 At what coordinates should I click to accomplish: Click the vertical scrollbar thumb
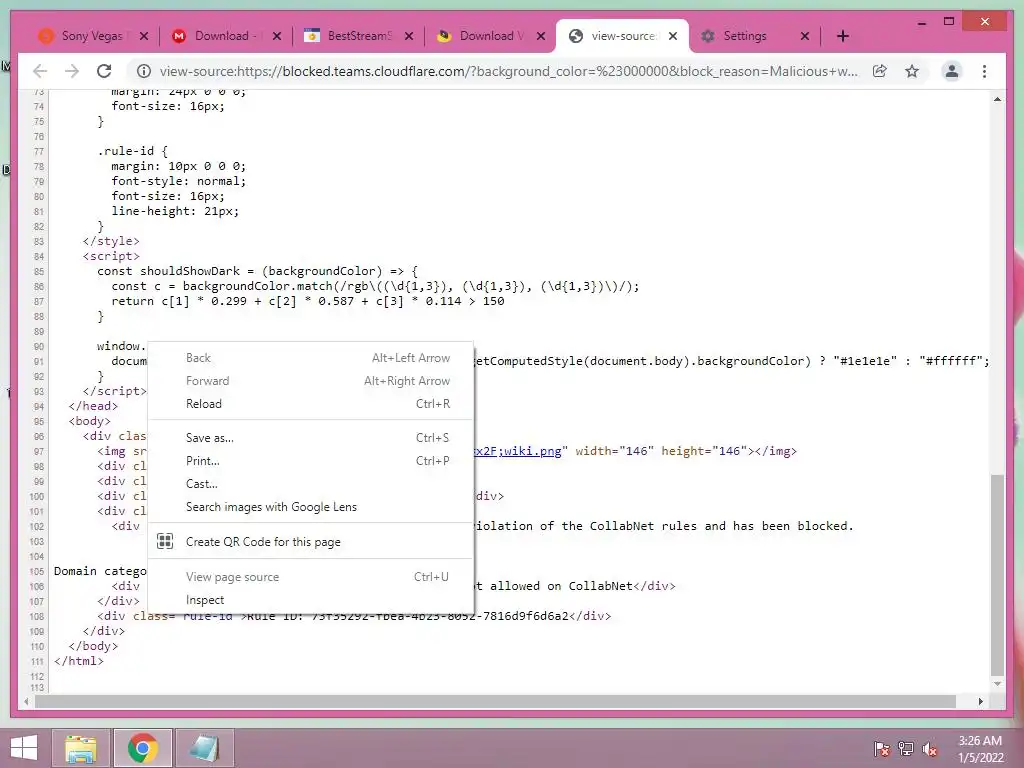[997, 575]
